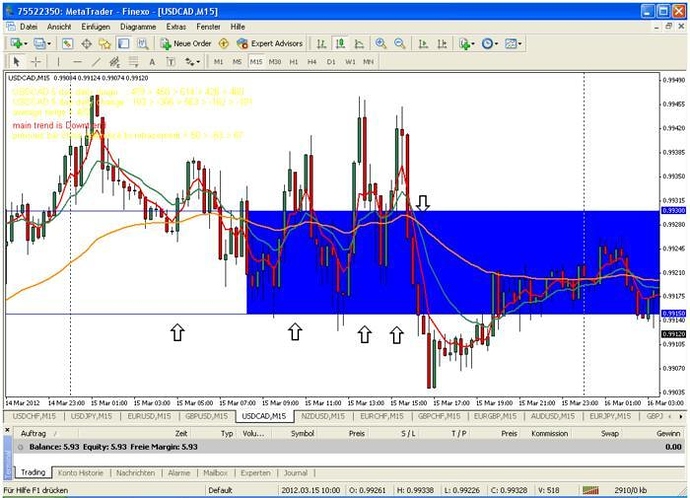The width and height of the screenshot is (690, 498).
Task: Switch to line chart type
Action: [359, 44]
